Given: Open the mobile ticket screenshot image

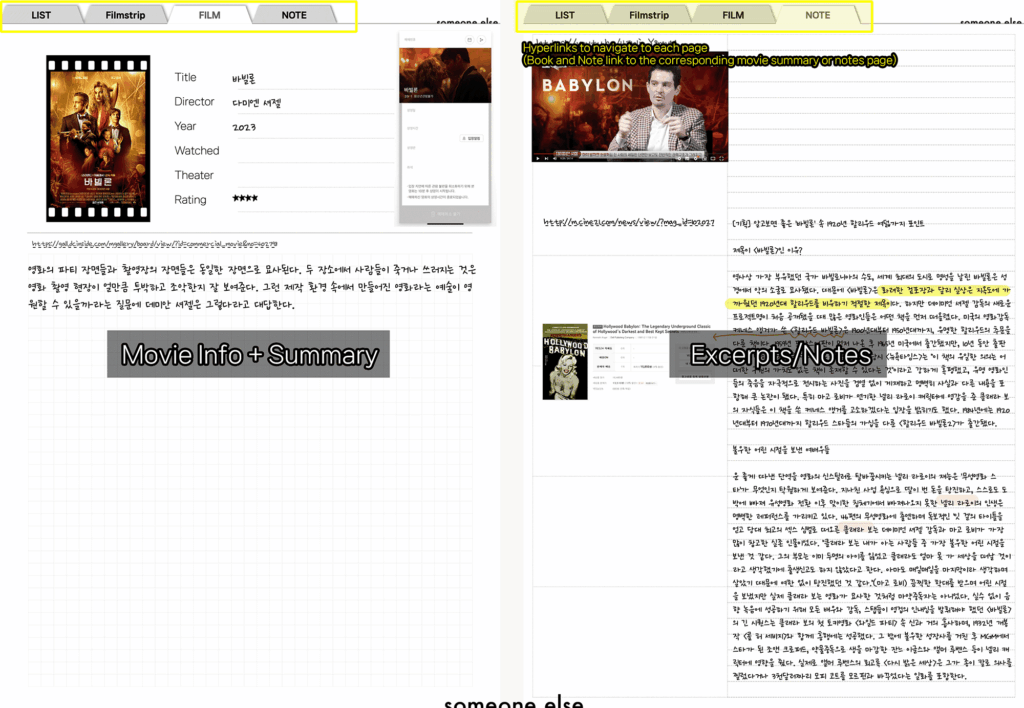Looking at the screenshot, I should point(444,129).
